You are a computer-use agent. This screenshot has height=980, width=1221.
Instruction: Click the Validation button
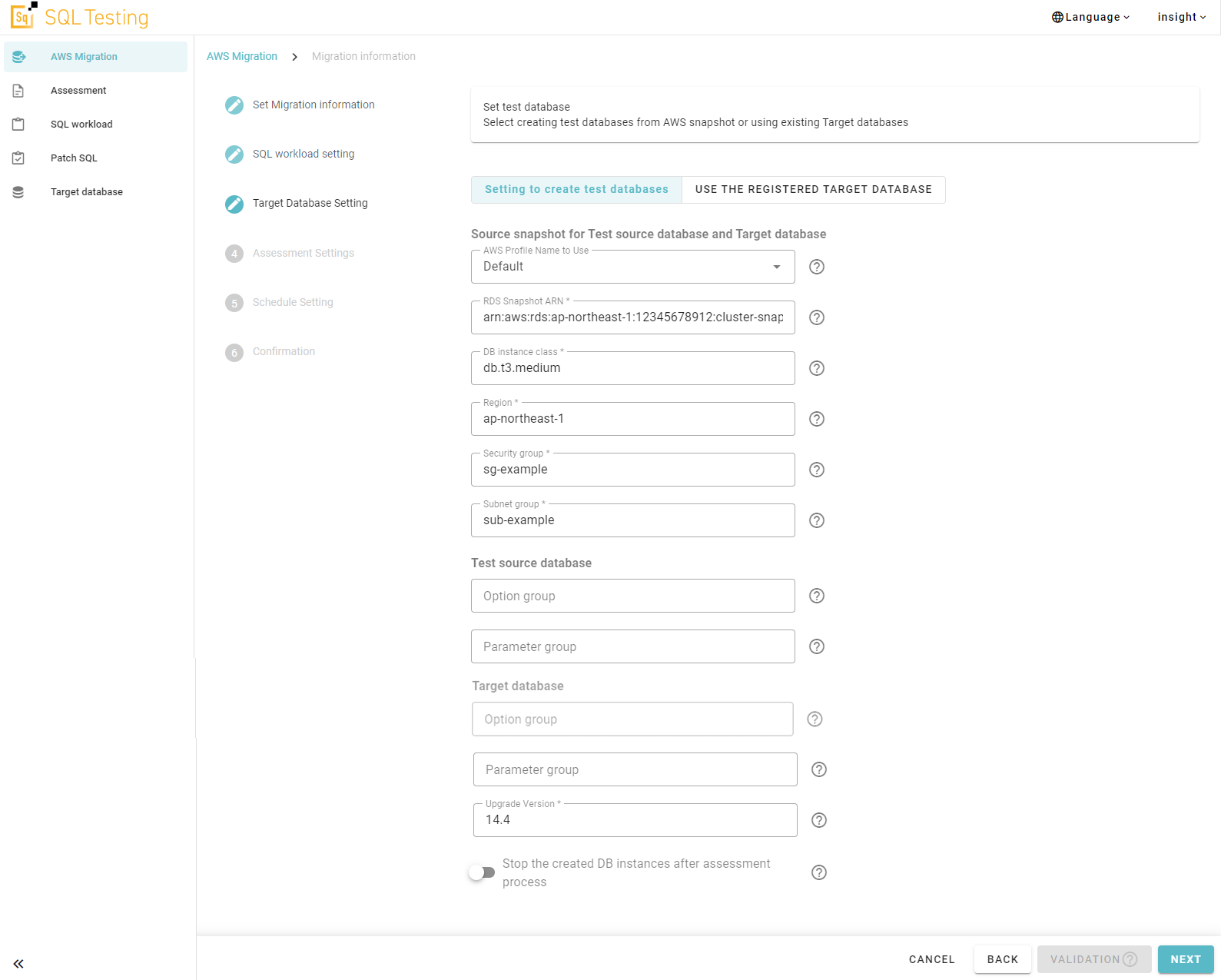point(1094,959)
